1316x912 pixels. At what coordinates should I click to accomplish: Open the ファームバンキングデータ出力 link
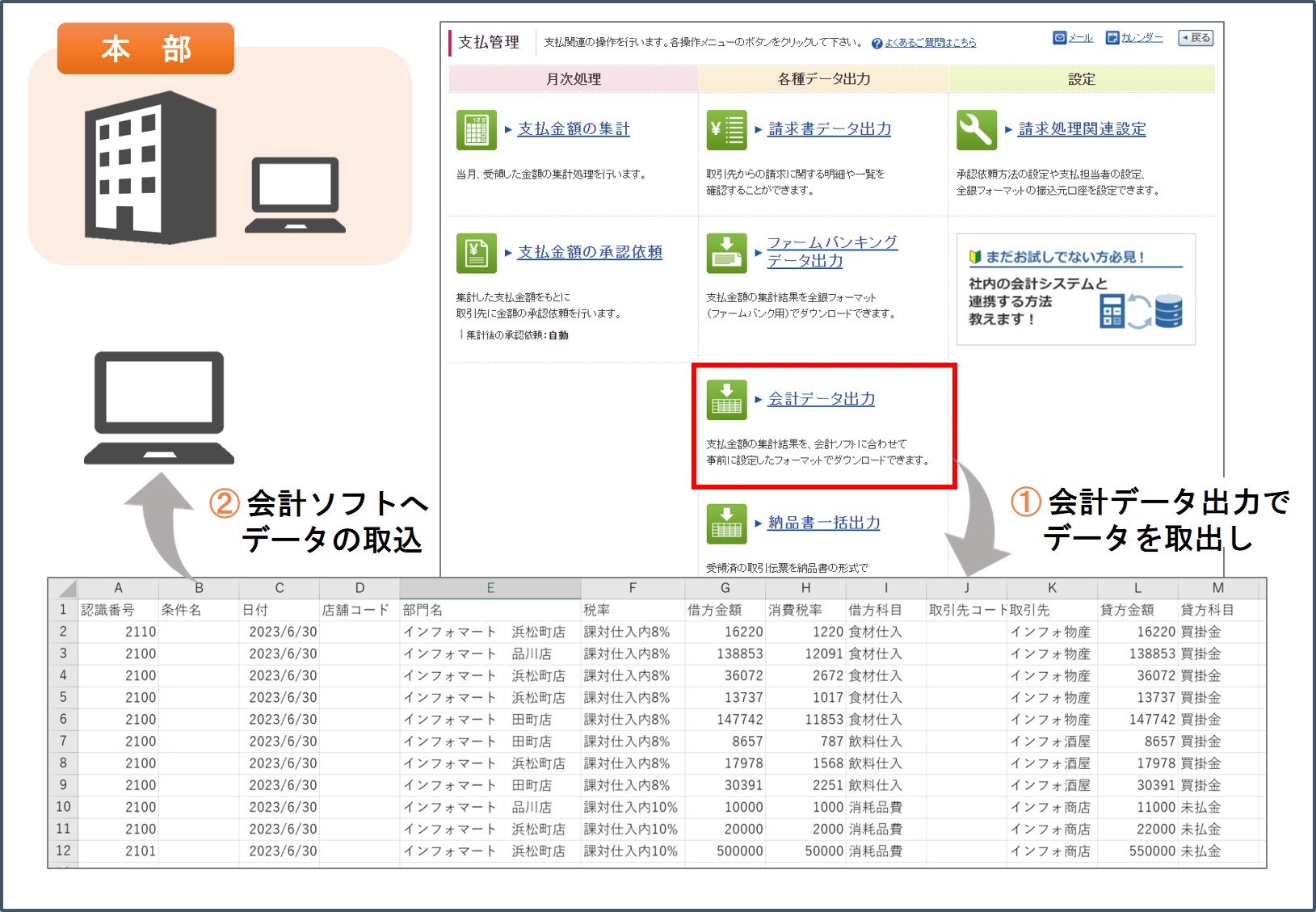(x=832, y=251)
